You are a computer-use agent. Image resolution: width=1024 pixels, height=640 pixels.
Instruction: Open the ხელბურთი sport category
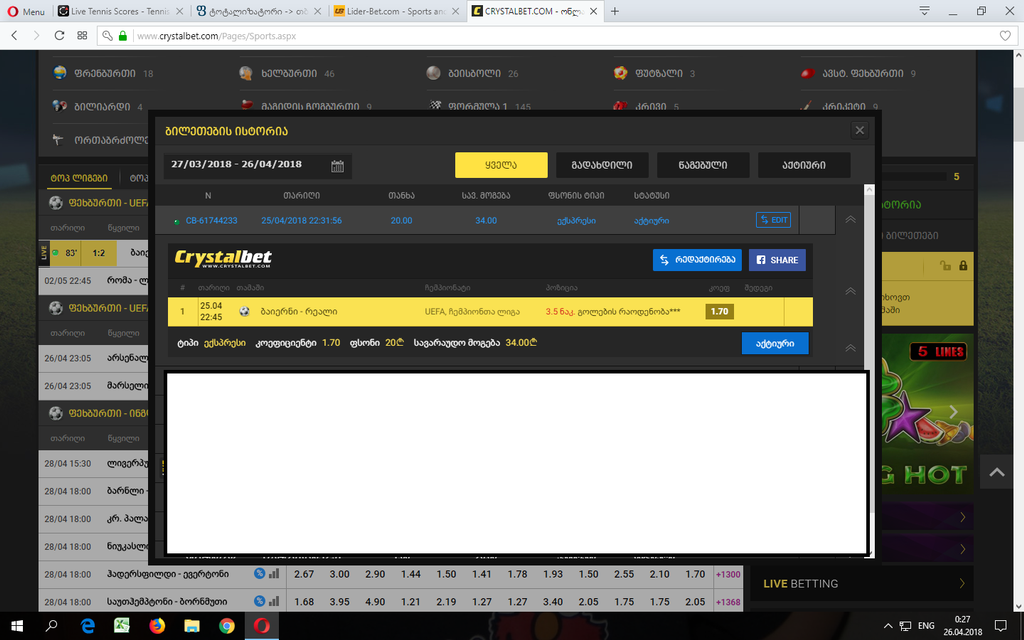pyautogui.click(x=289, y=73)
